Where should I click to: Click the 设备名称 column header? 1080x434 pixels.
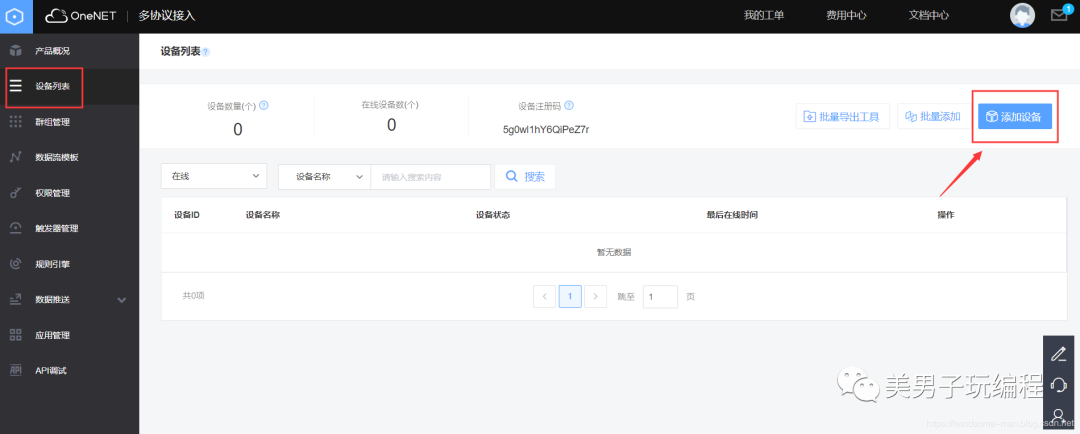click(x=262, y=215)
